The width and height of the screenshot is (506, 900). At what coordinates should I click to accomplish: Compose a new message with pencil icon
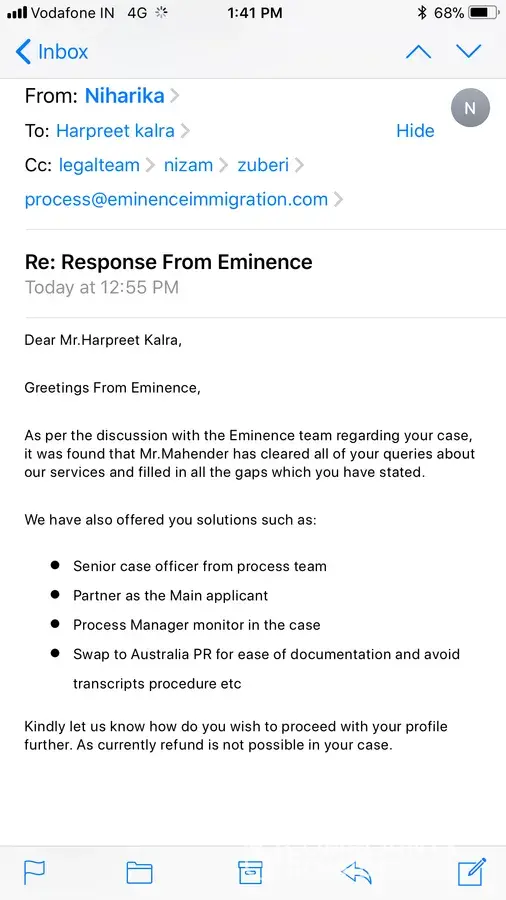(x=472, y=872)
